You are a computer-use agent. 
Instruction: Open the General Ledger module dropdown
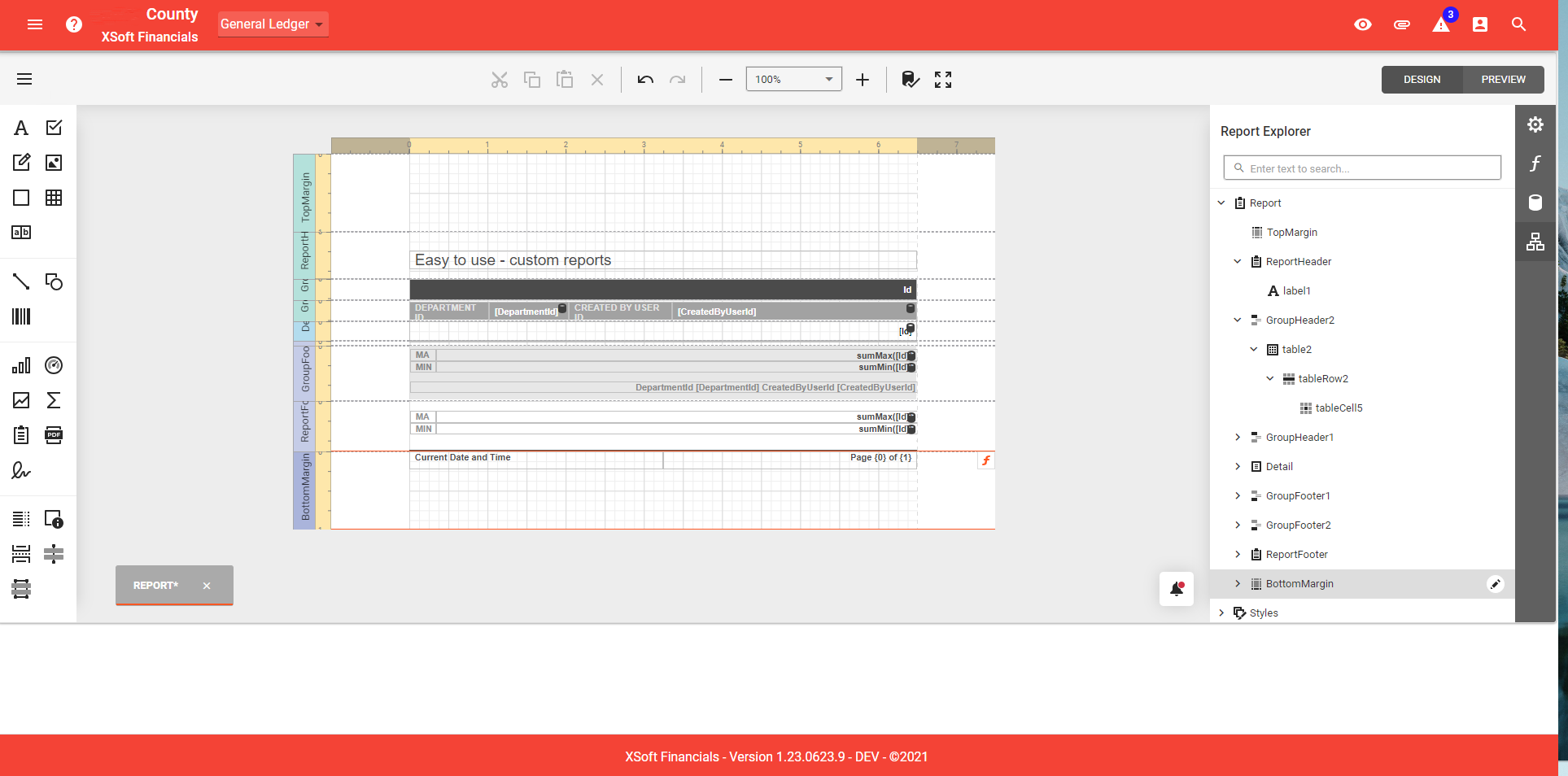point(273,24)
